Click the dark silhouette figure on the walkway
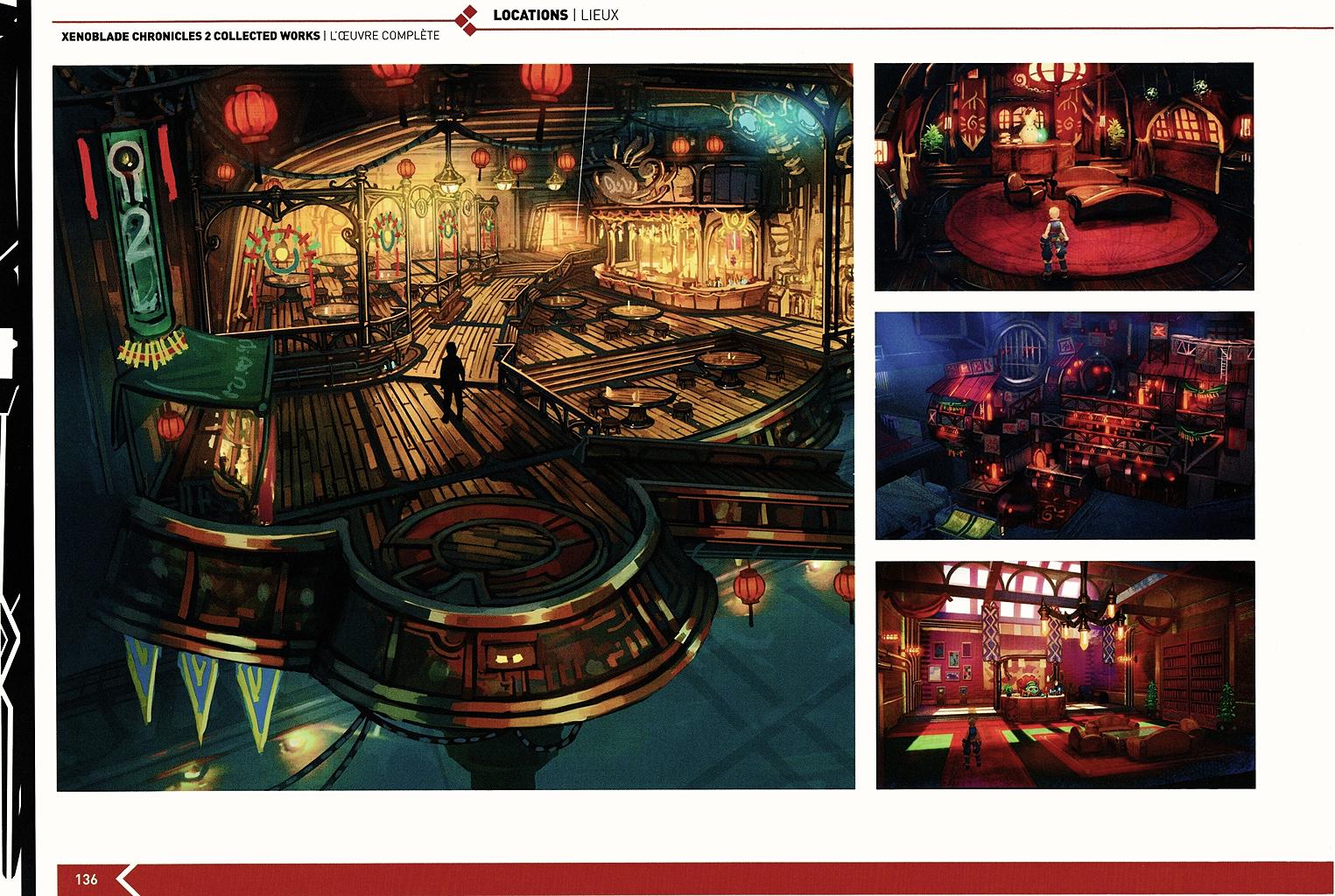1335x896 pixels. (452, 381)
